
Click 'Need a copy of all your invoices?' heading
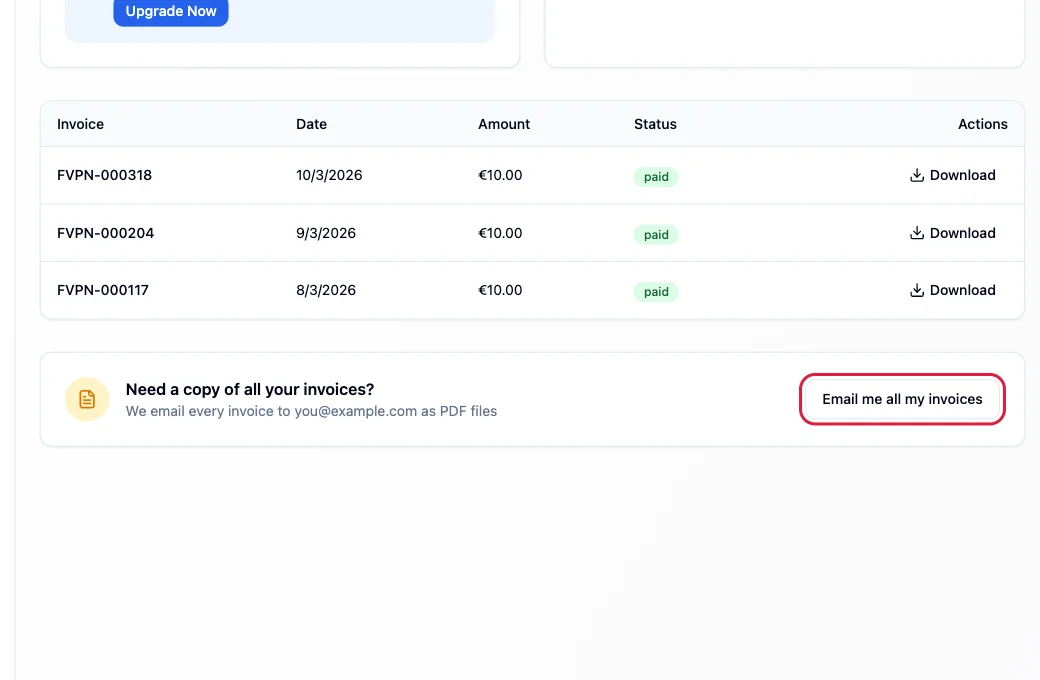click(250, 389)
